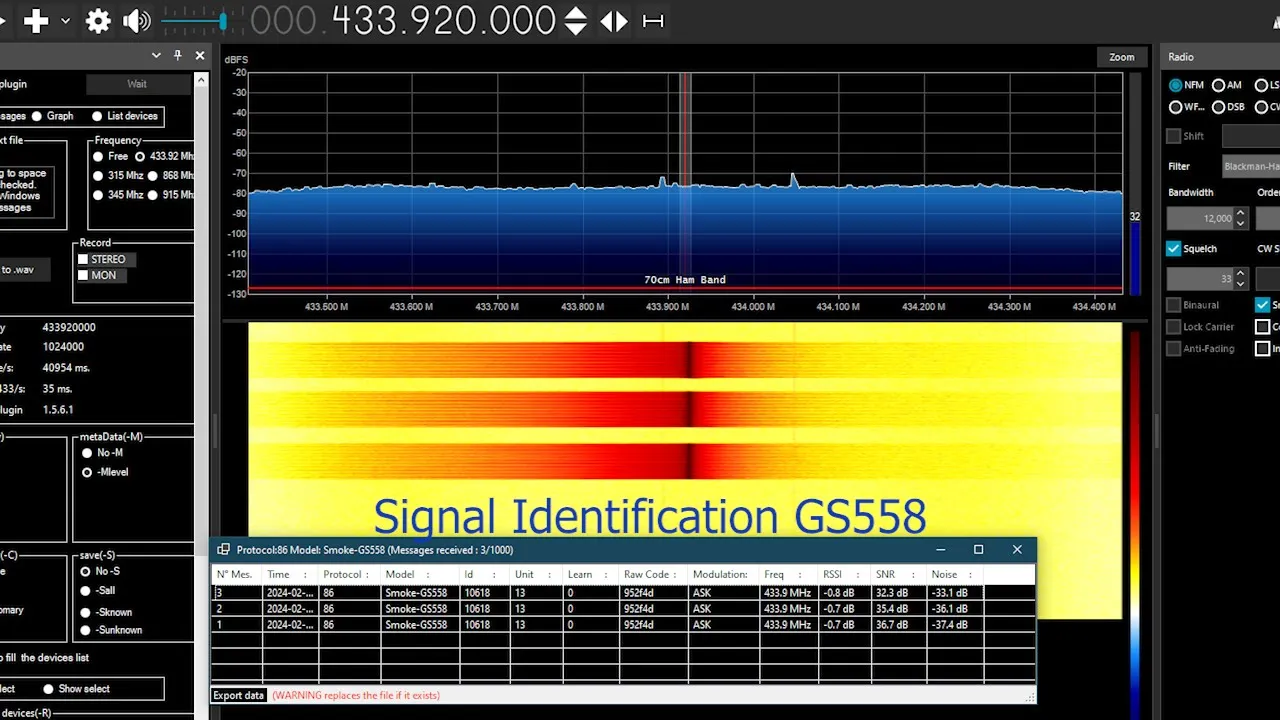Toggle the Anti-Fading checkbox
Screen dimensions: 1280x720
point(1174,349)
